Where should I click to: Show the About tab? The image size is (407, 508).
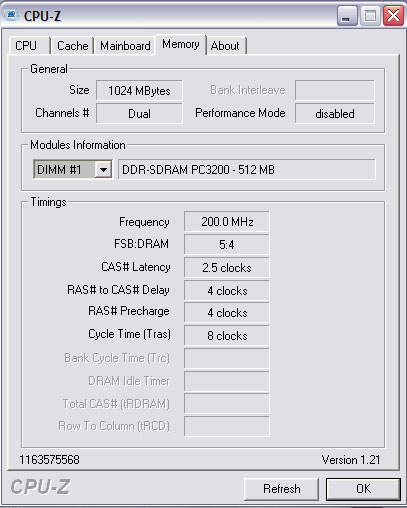(225, 46)
